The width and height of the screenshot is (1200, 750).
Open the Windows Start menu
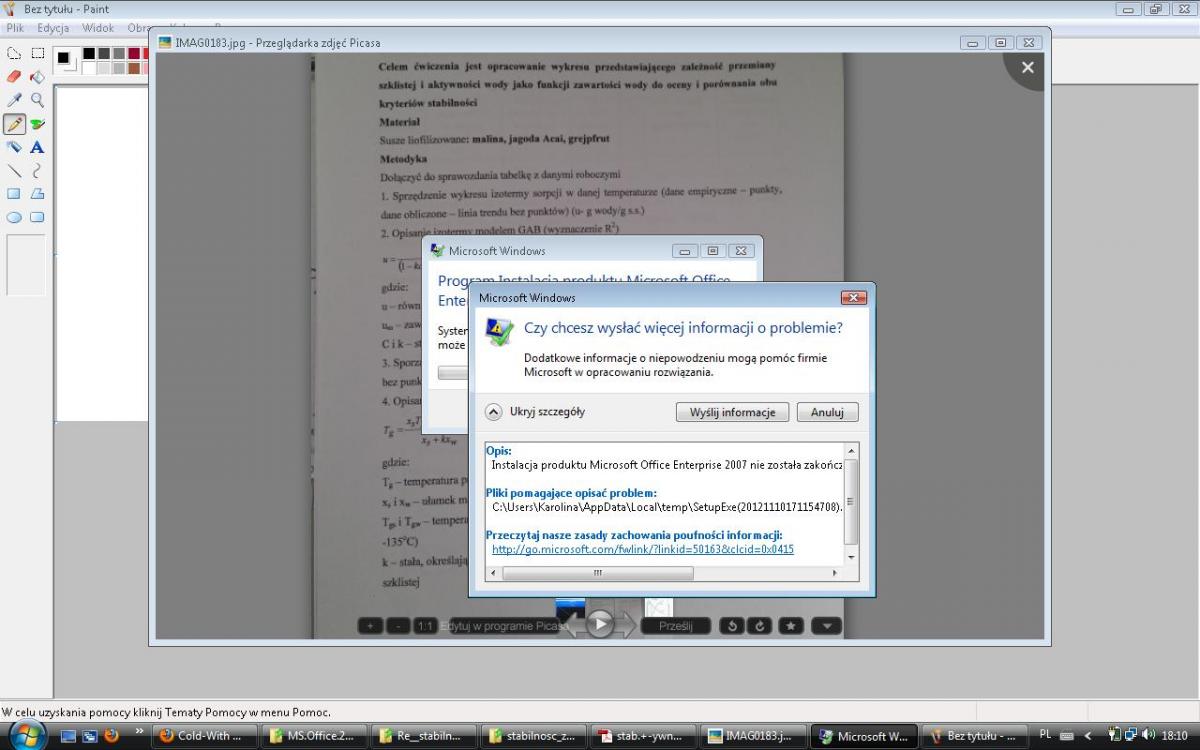[26, 735]
